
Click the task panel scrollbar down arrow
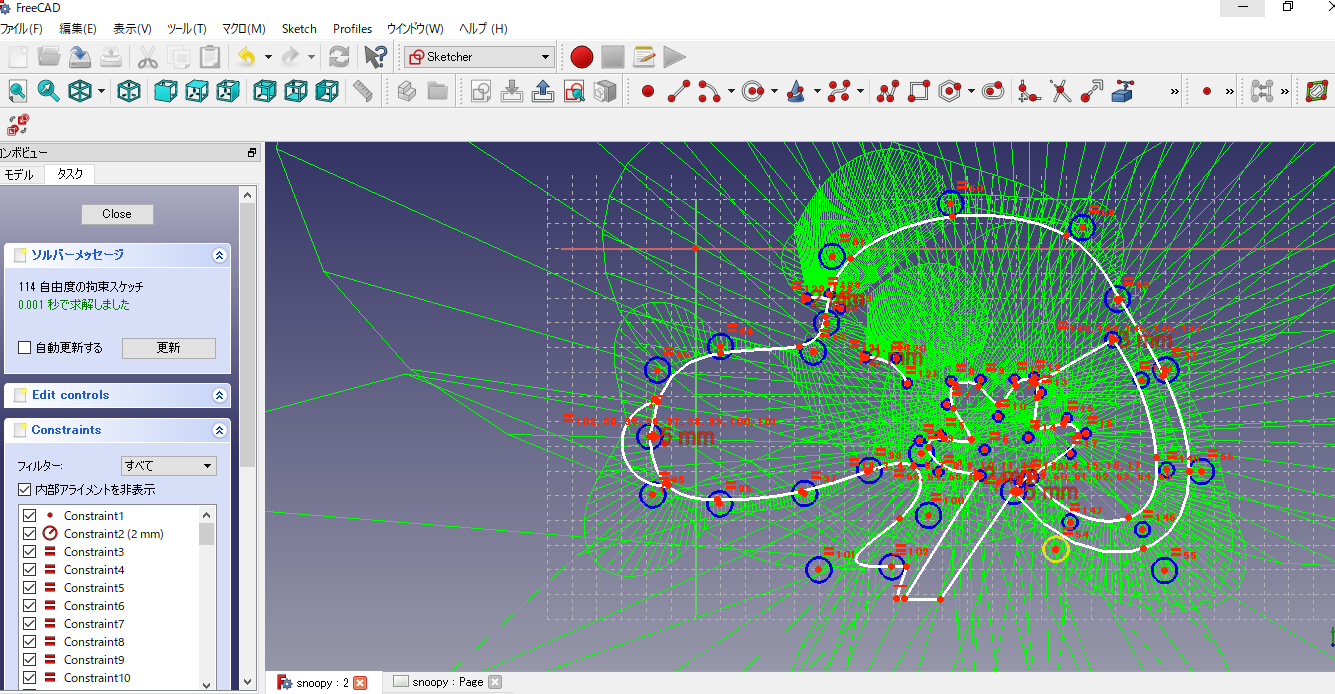(x=248, y=683)
